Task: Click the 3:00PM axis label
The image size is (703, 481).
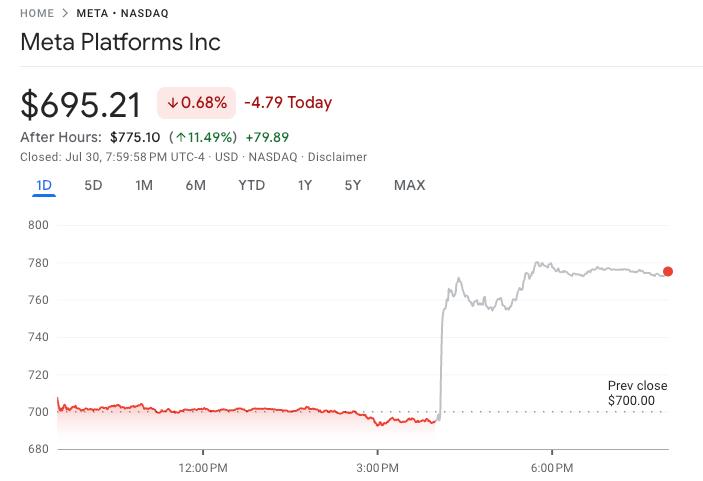Action: tap(377, 467)
